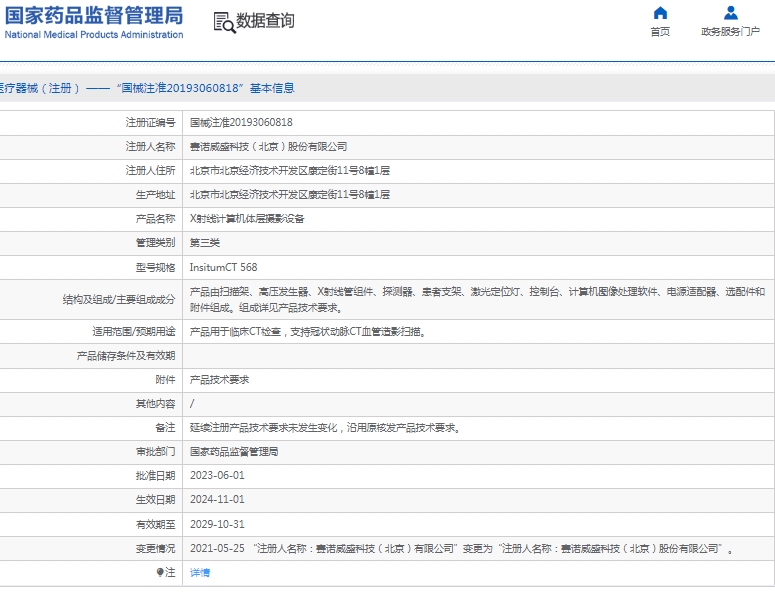Click the 第三类 management class value
The height and width of the screenshot is (593, 775).
(205, 243)
